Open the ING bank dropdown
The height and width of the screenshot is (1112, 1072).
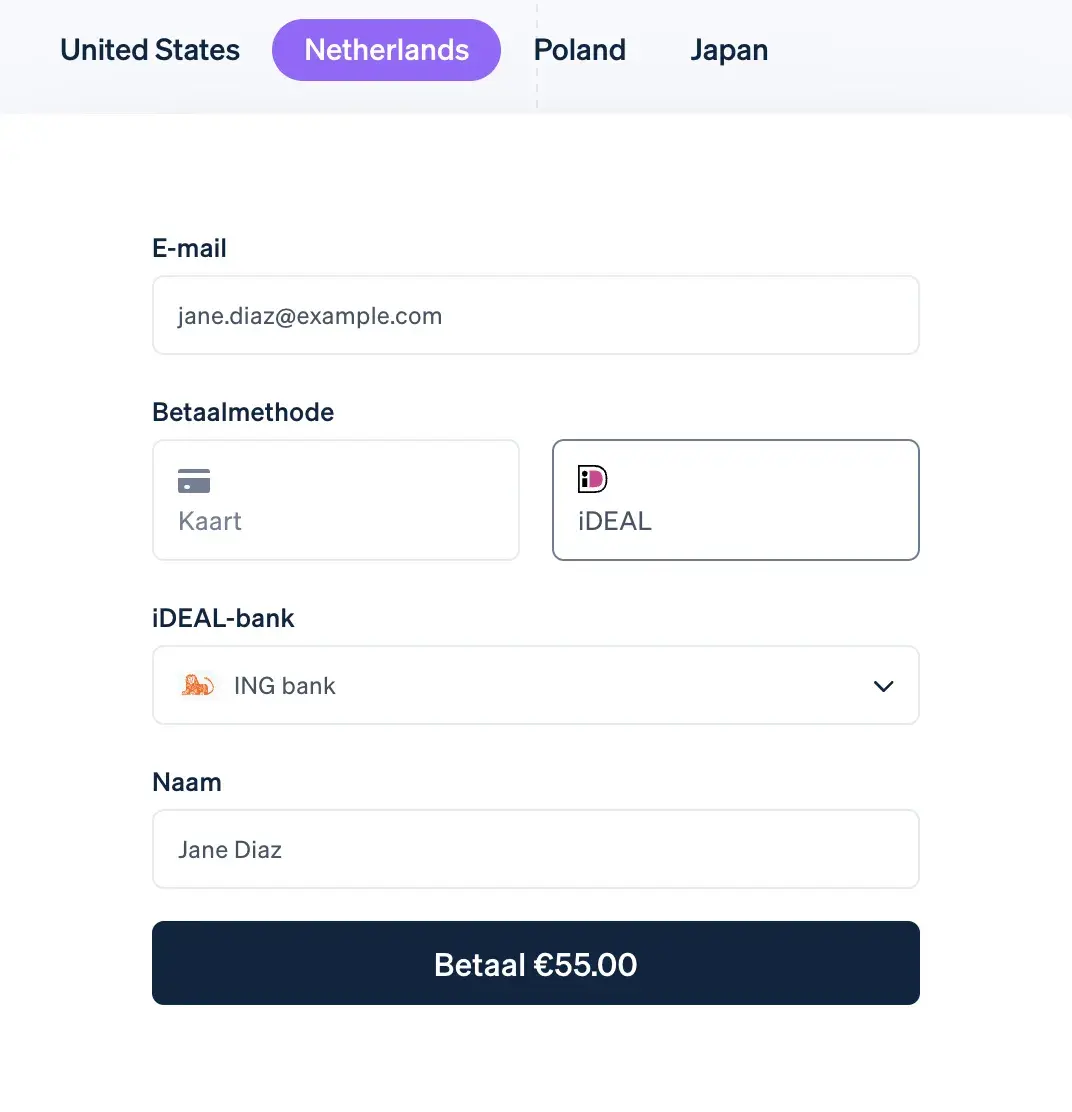point(535,685)
